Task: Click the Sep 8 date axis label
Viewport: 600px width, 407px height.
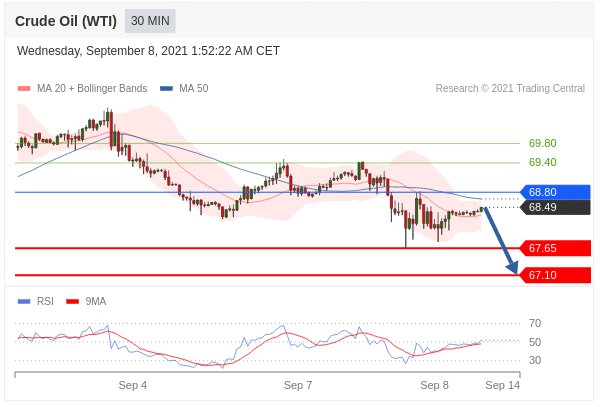Action: 434,385
